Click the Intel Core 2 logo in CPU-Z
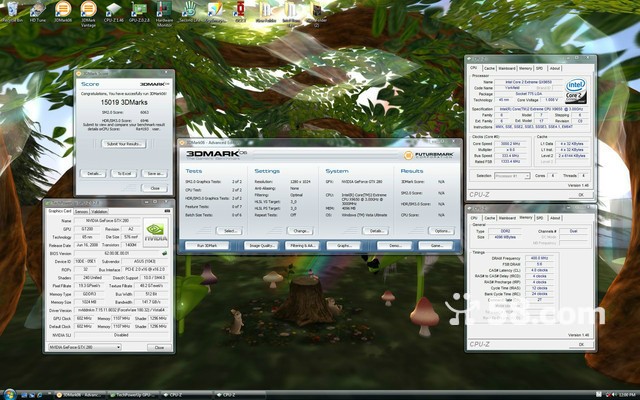 pos(576,91)
